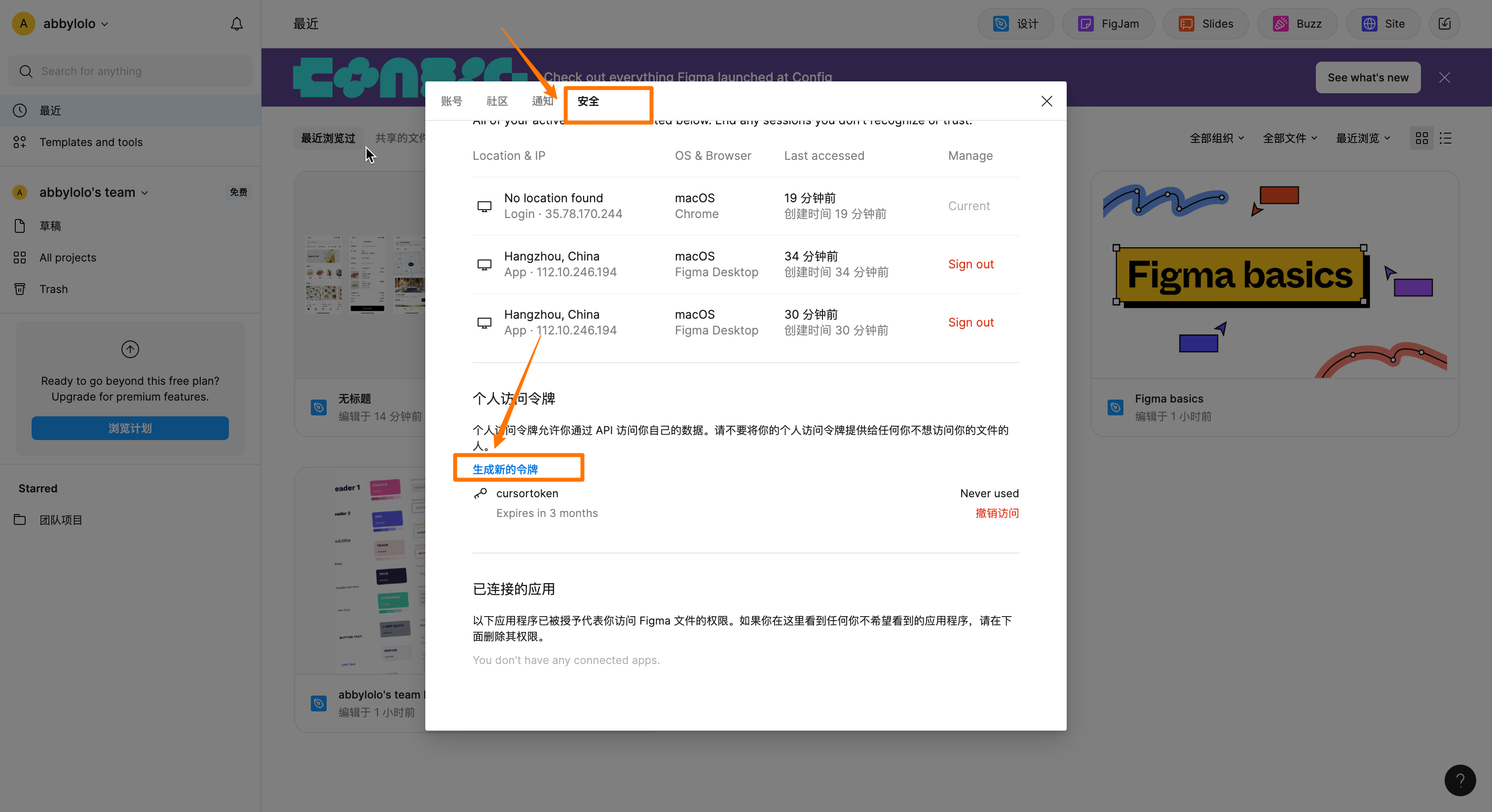
Task: Select the 安全 tab in settings
Action: 588,101
